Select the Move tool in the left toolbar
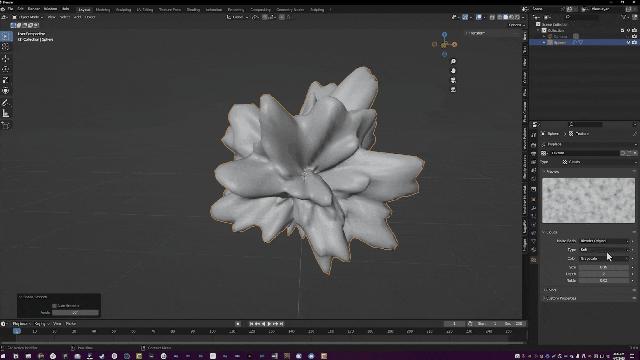This screenshot has width=640, height=360. [x=6, y=58]
